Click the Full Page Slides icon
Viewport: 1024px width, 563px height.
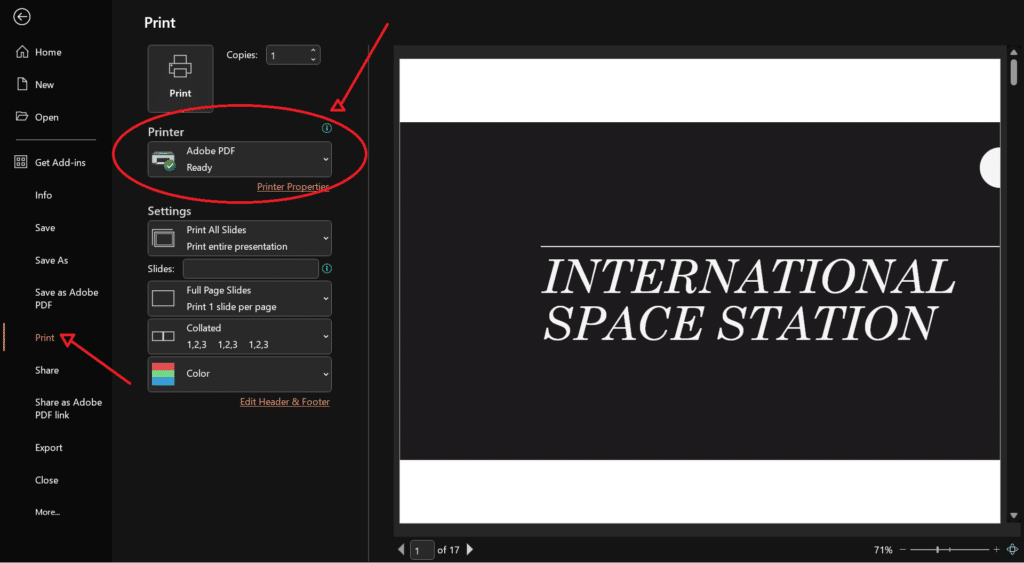(163, 298)
